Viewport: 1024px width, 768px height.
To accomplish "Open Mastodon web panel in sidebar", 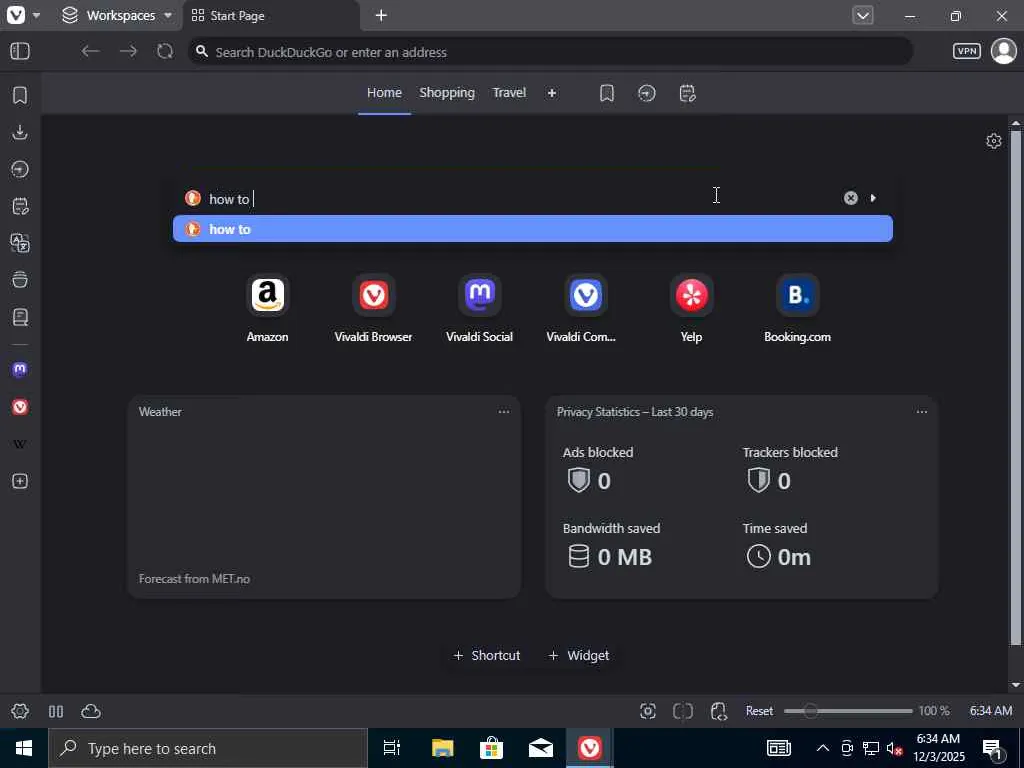I will pos(20,370).
